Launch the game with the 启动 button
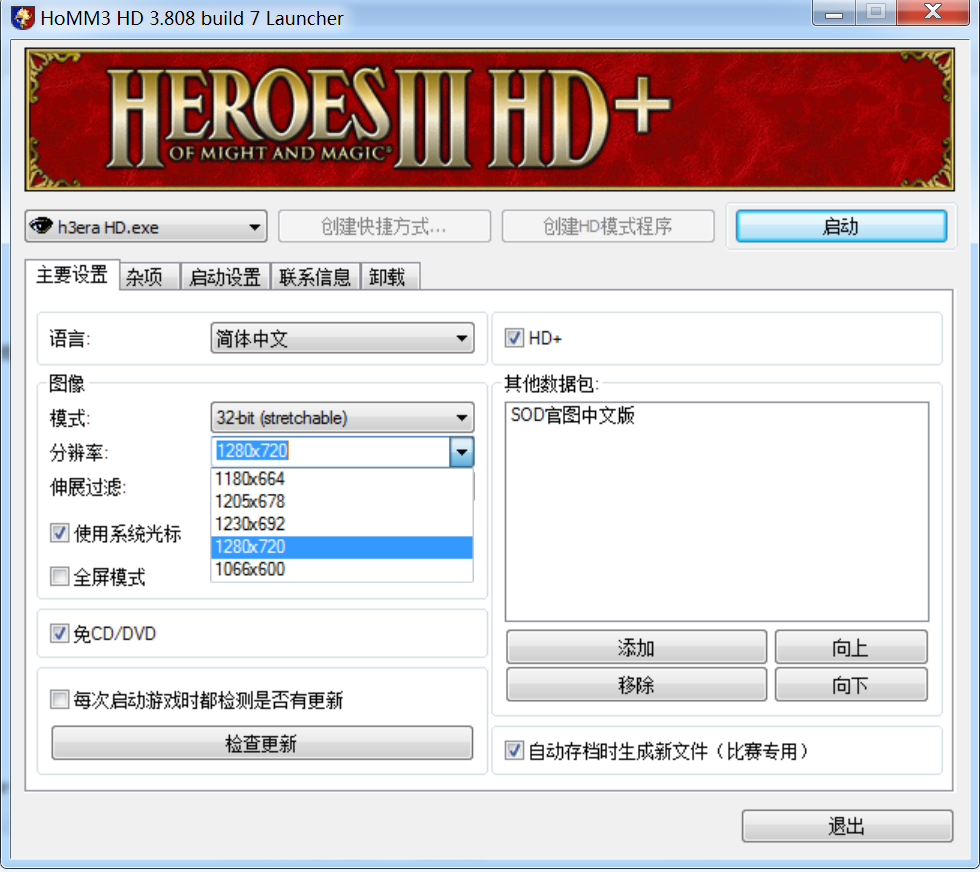The width and height of the screenshot is (980, 872). pyautogui.click(x=841, y=226)
